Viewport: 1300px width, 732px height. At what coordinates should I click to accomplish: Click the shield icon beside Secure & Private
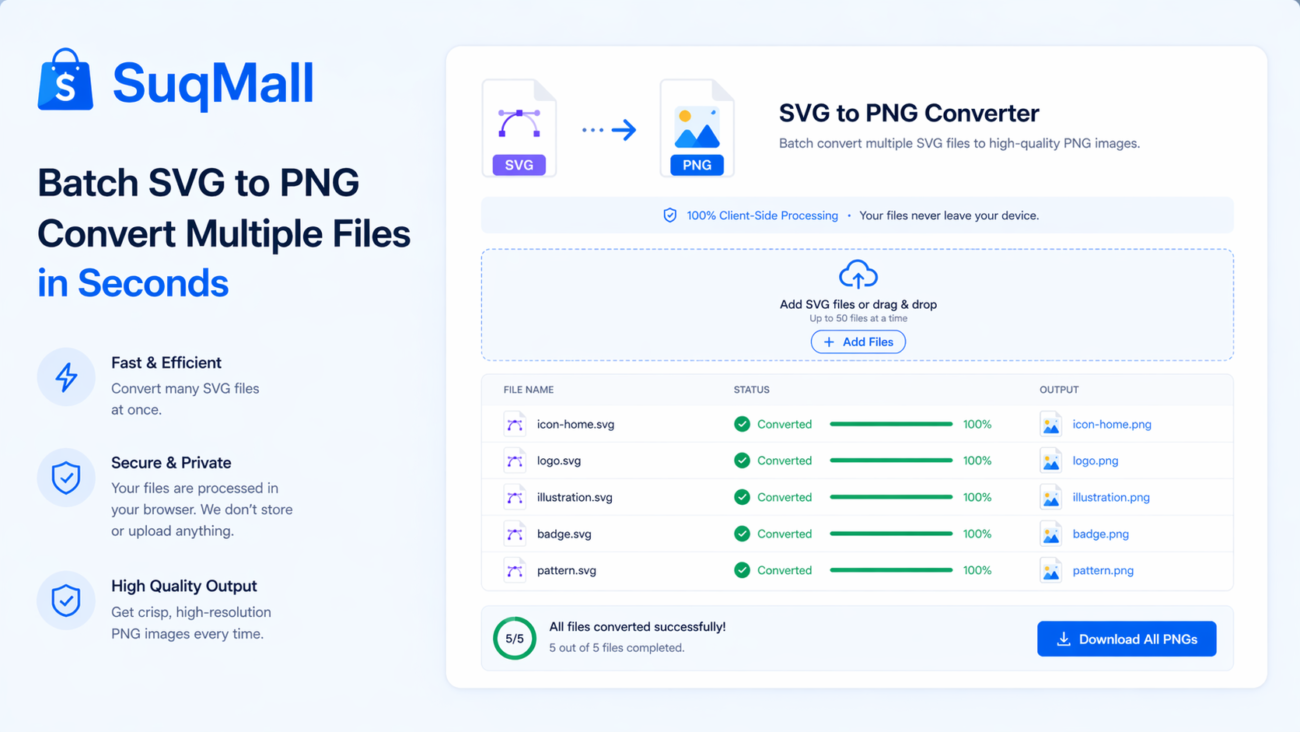click(65, 477)
